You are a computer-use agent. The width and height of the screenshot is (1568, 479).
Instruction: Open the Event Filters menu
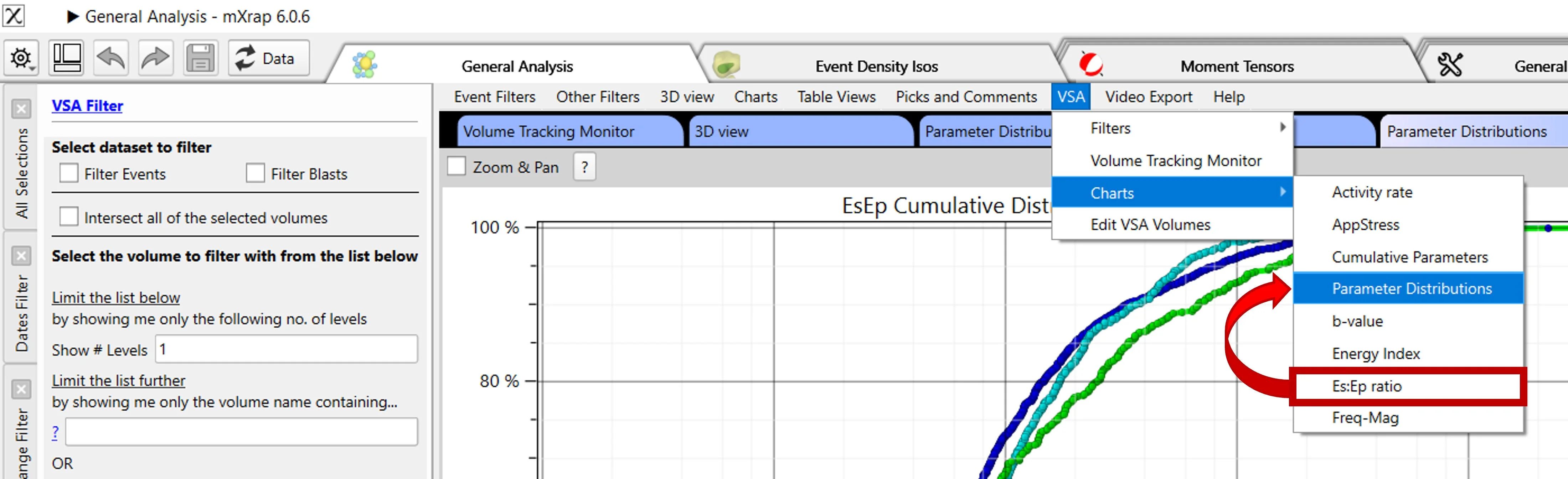point(494,97)
